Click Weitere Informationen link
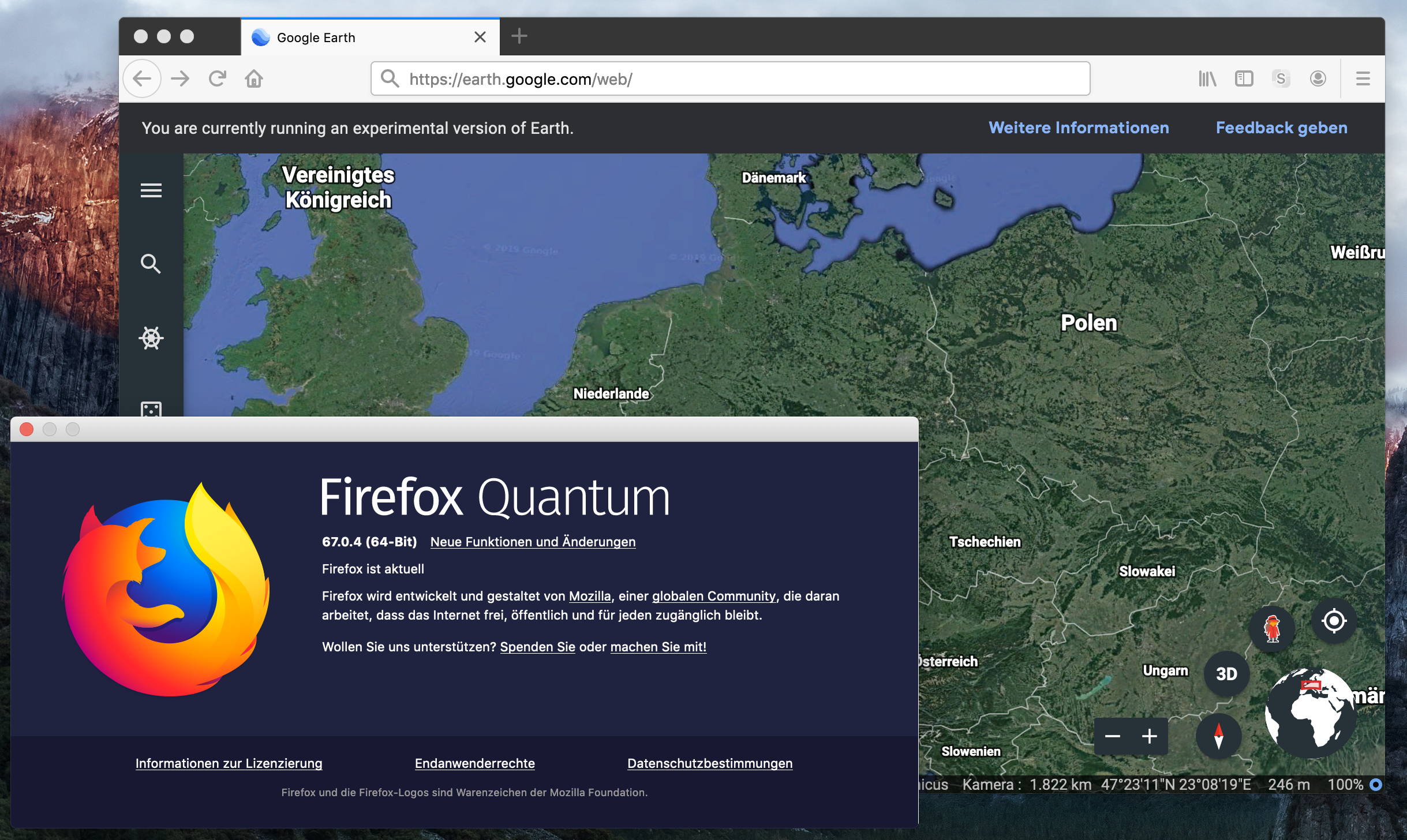Screen dimensions: 1407x840 tap(1079, 127)
